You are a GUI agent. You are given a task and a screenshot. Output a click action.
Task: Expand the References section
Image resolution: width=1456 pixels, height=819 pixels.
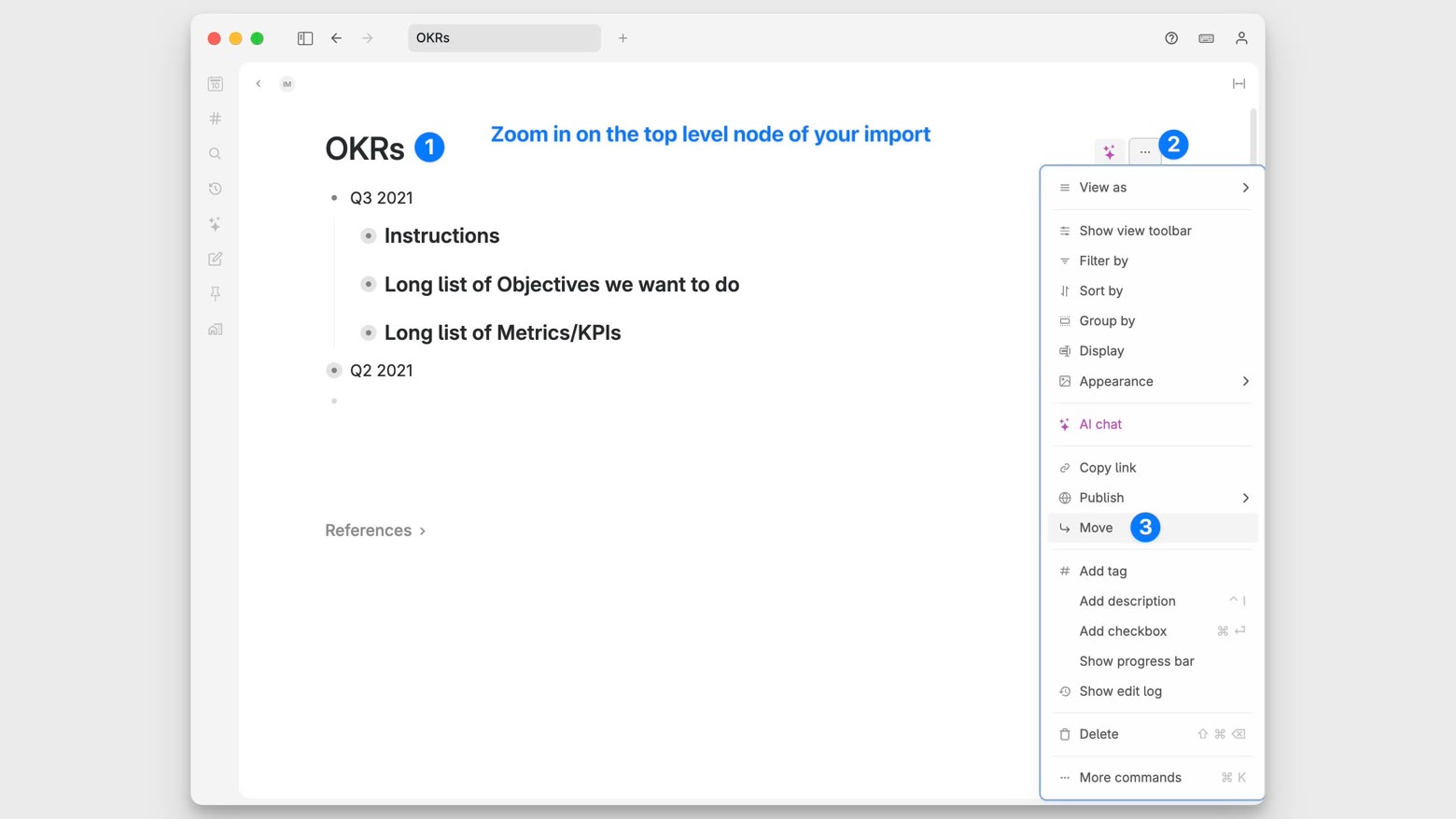(x=375, y=530)
